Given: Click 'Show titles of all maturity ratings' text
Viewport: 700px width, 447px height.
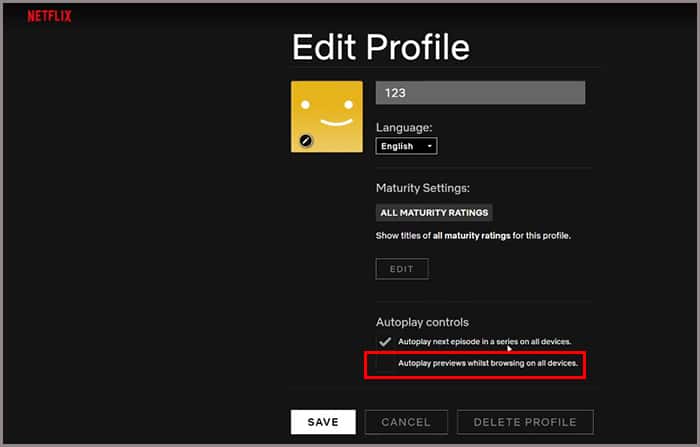Looking at the screenshot, I should tap(473, 236).
